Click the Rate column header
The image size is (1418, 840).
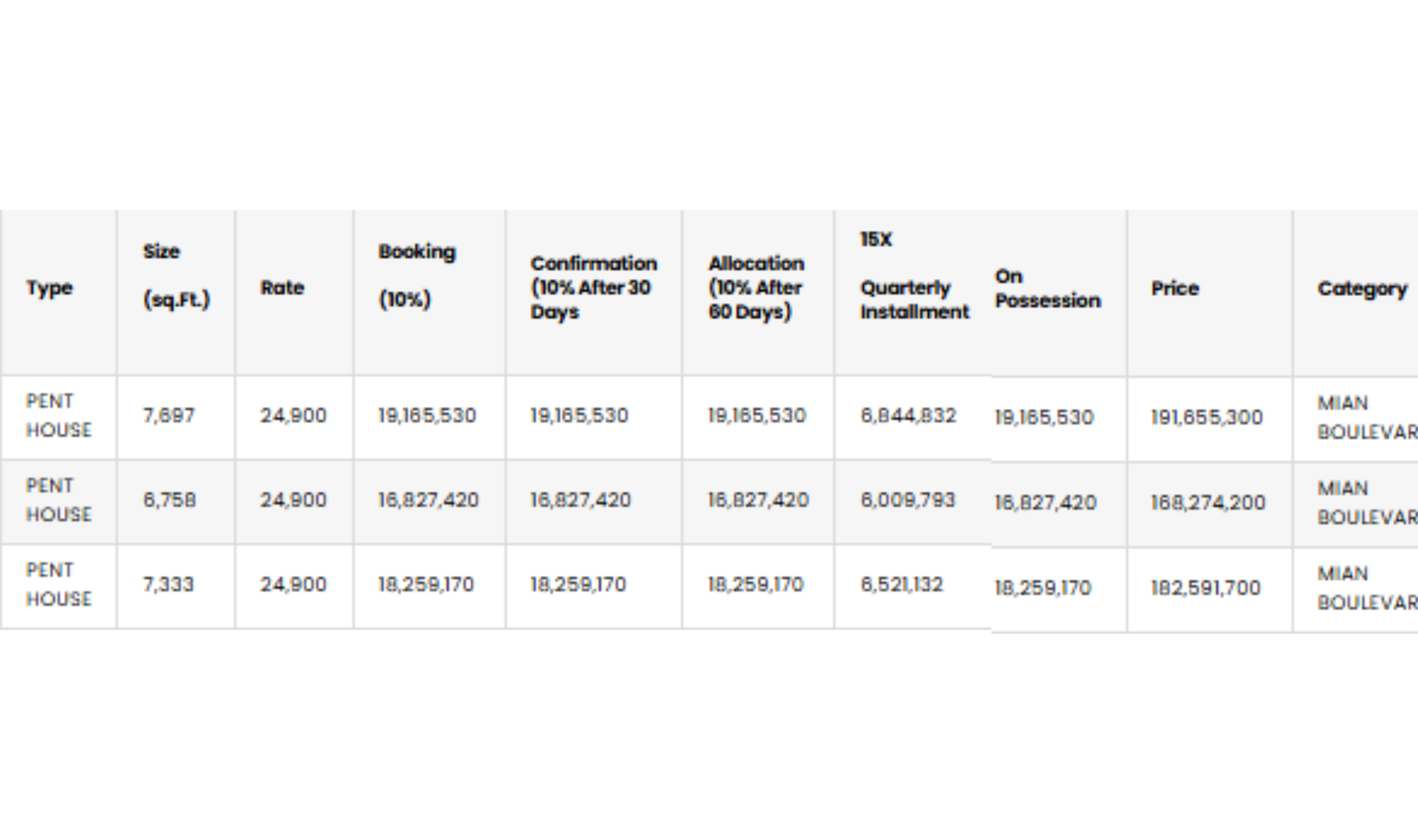(282, 288)
